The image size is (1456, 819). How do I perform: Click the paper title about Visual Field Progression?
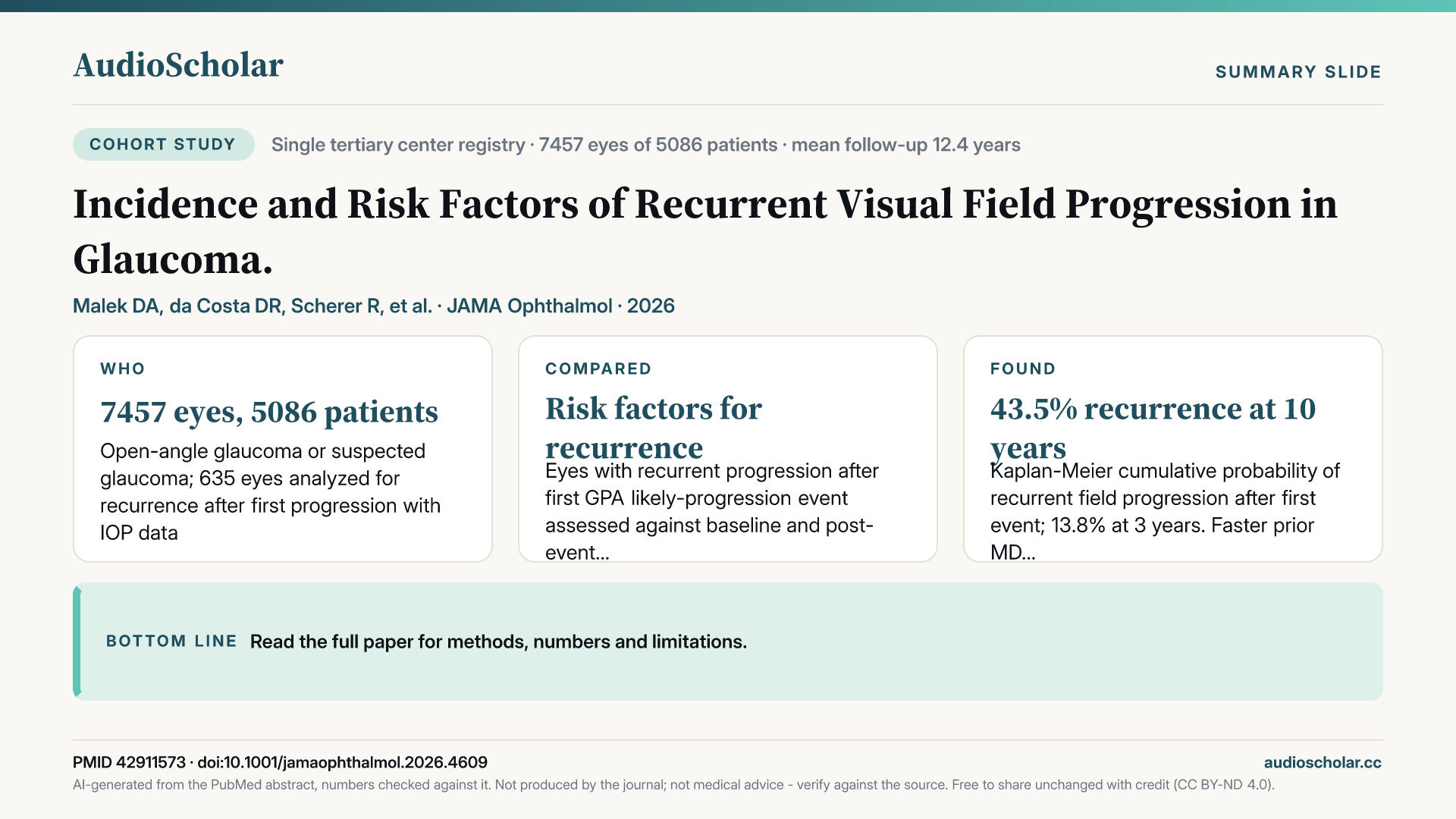705,231
